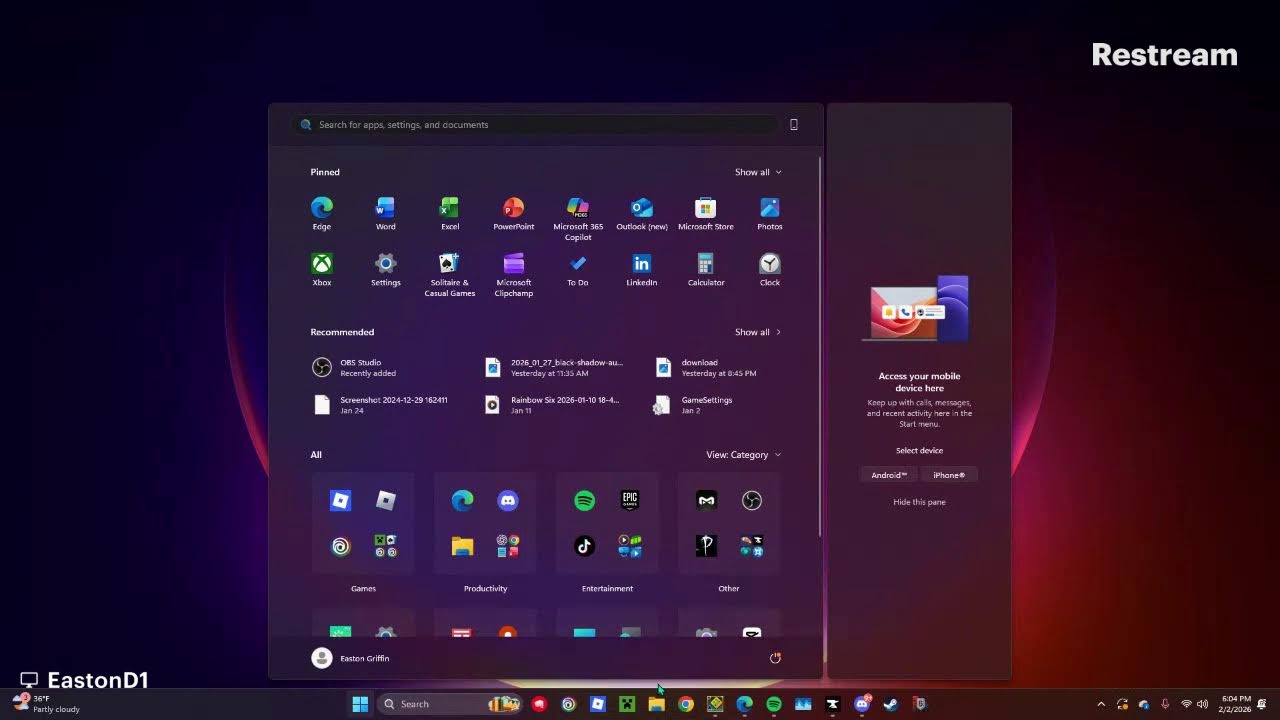Open Microsoft 365 Copilot
Screen dimensions: 1280x720
click(x=578, y=219)
